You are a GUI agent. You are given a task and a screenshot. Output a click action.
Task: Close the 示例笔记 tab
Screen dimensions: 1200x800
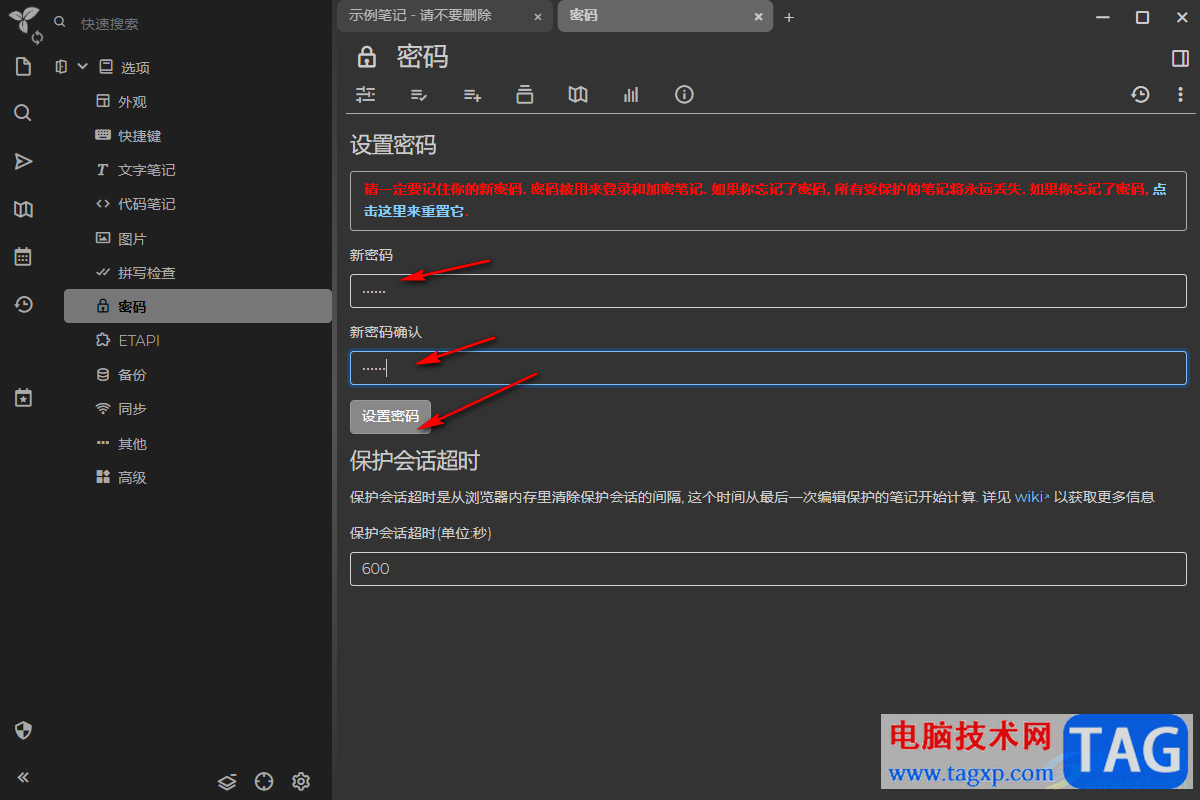[538, 17]
